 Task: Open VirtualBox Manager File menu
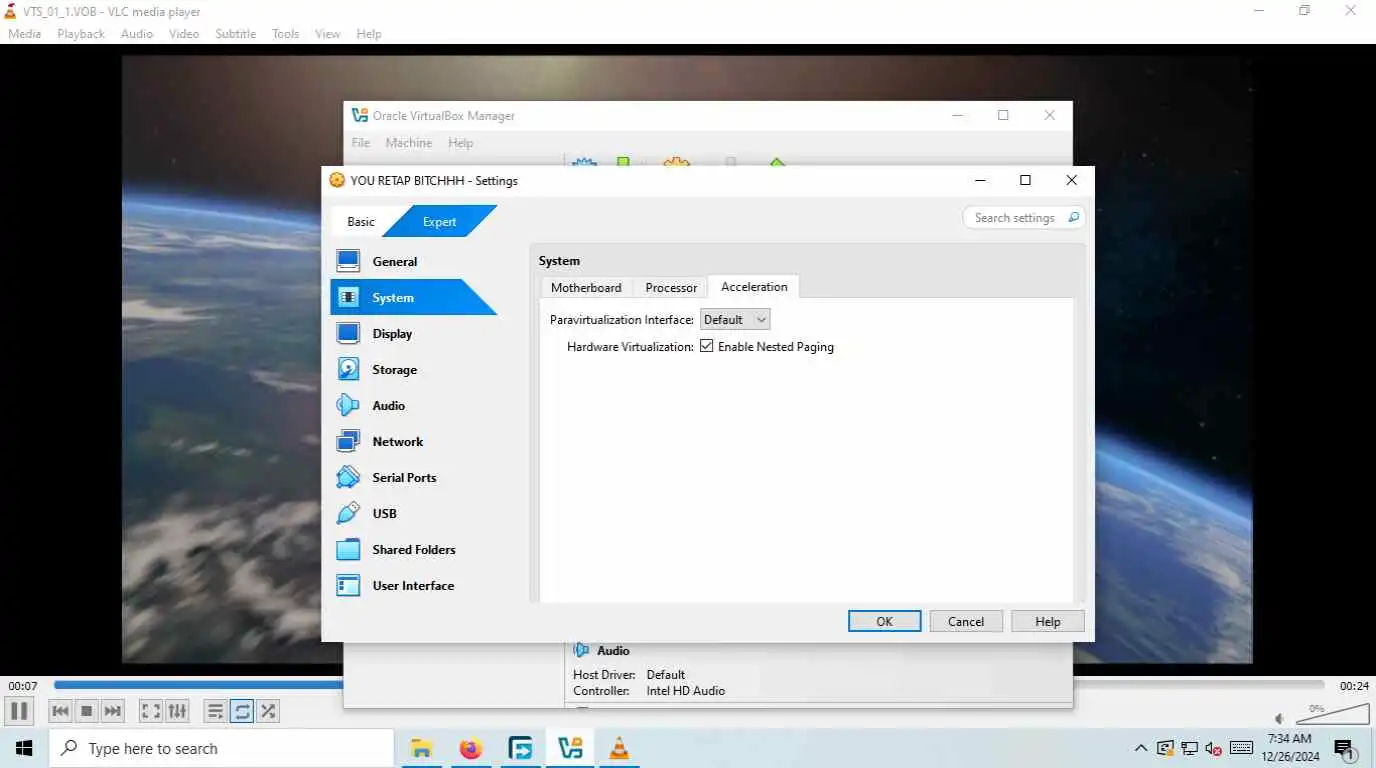361,143
